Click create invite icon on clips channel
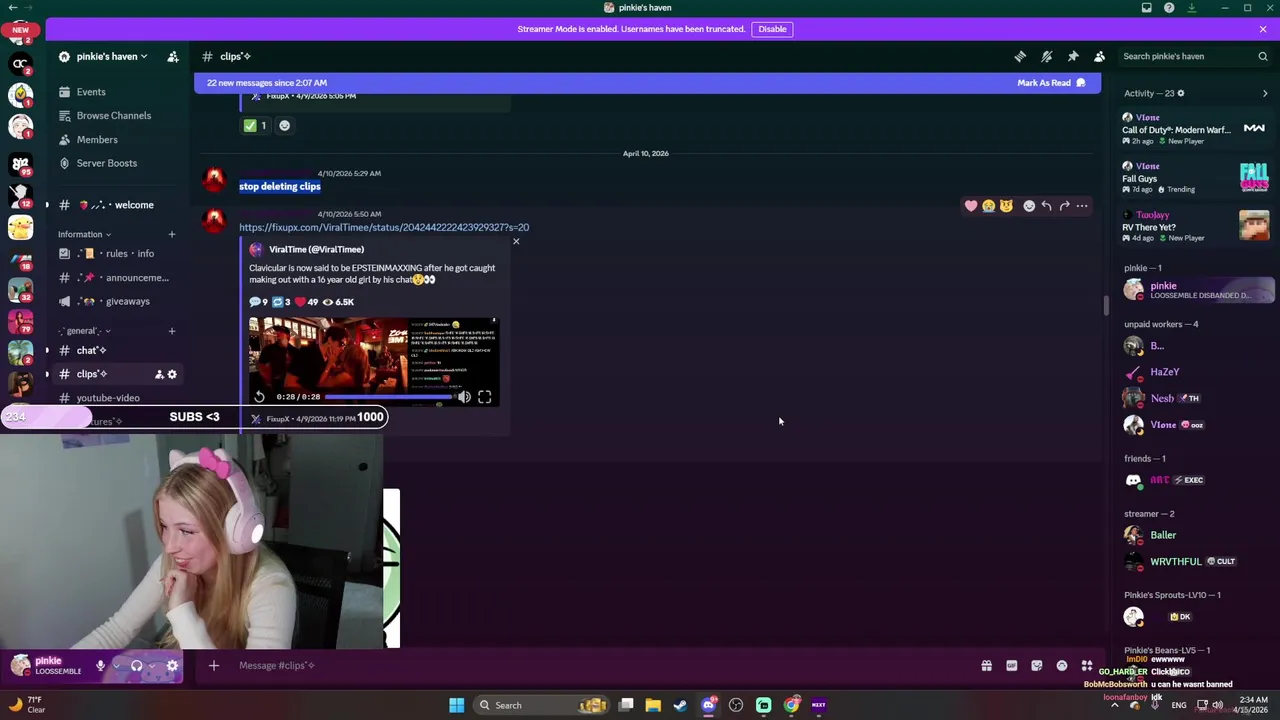The width and height of the screenshot is (1280, 720). 158,374
